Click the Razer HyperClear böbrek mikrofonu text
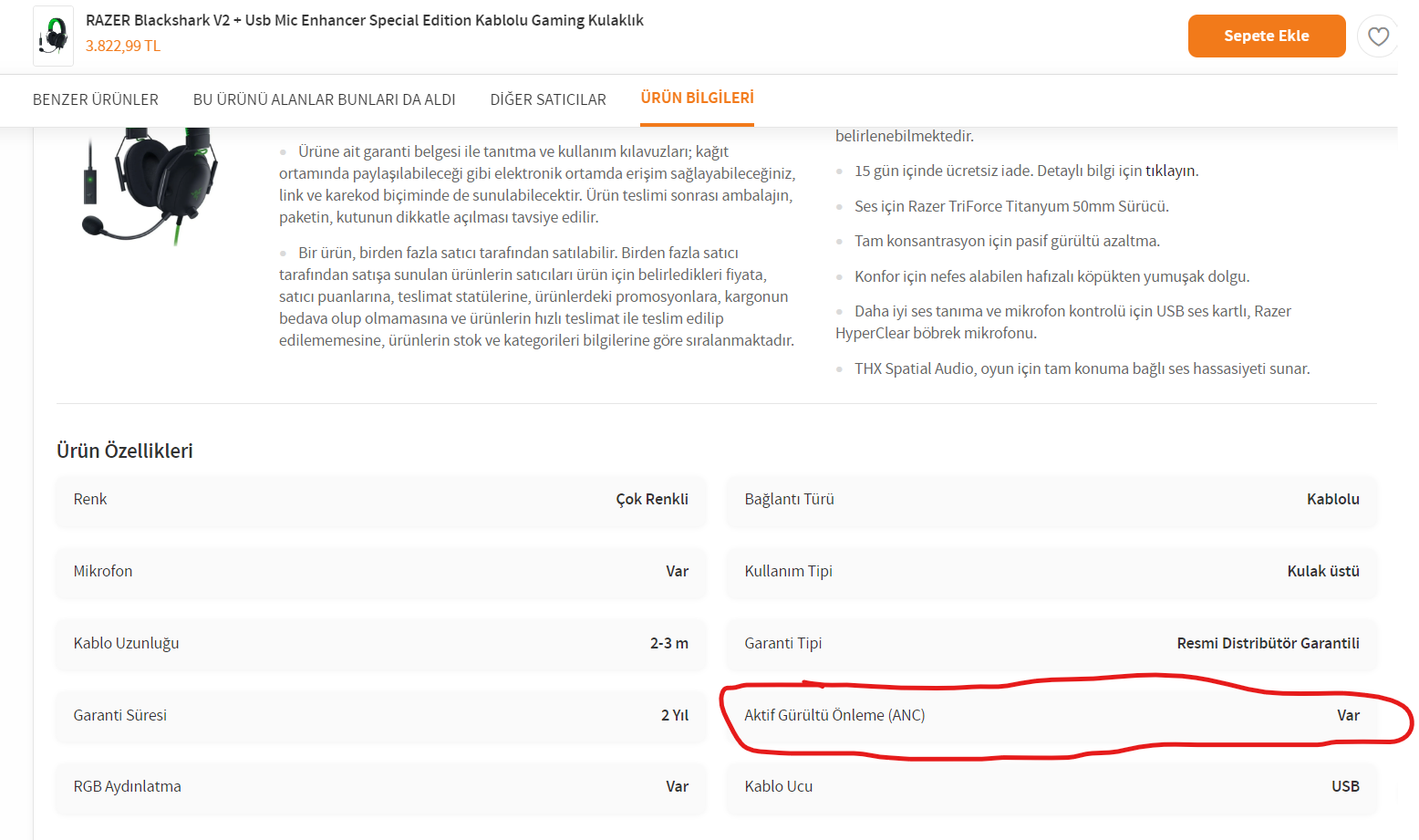 point(1063,322)
